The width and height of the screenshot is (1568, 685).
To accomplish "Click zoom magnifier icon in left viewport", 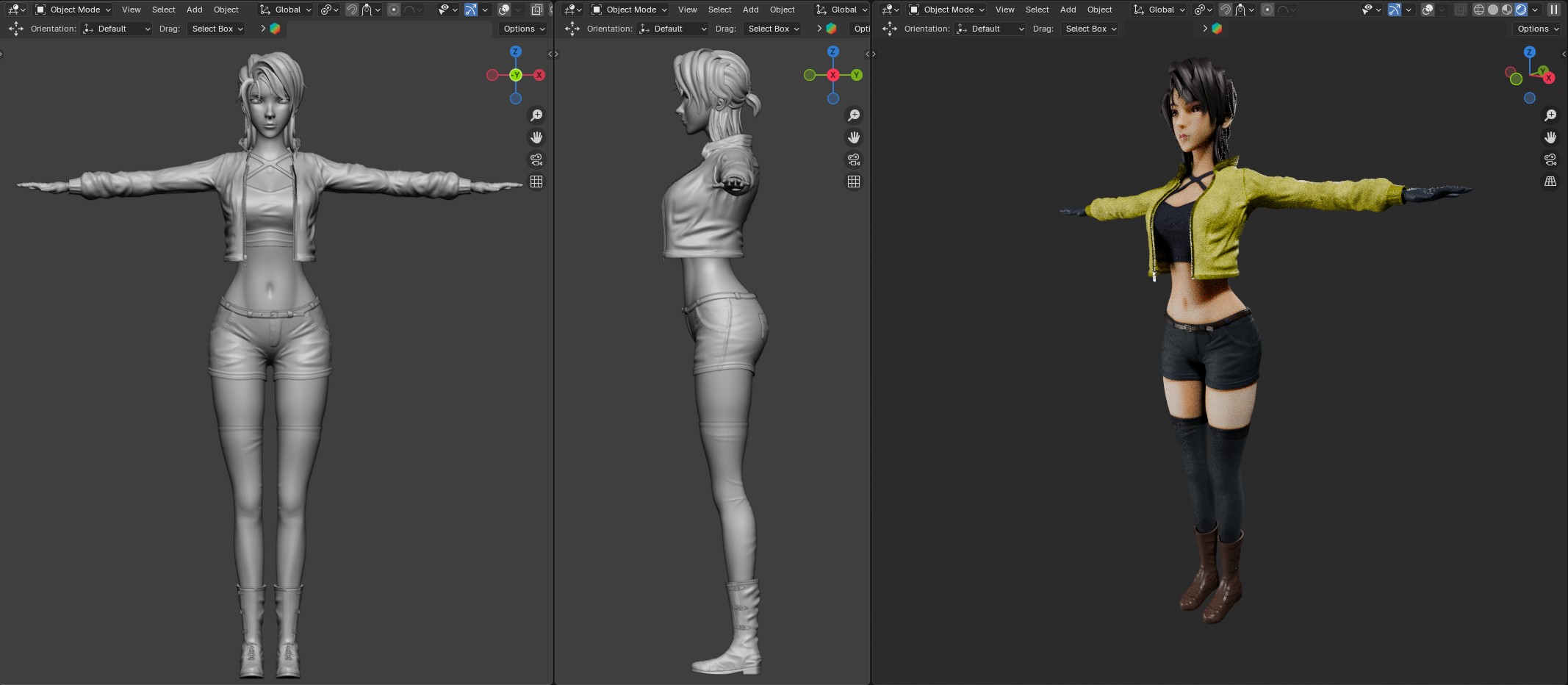I will 536,115.
